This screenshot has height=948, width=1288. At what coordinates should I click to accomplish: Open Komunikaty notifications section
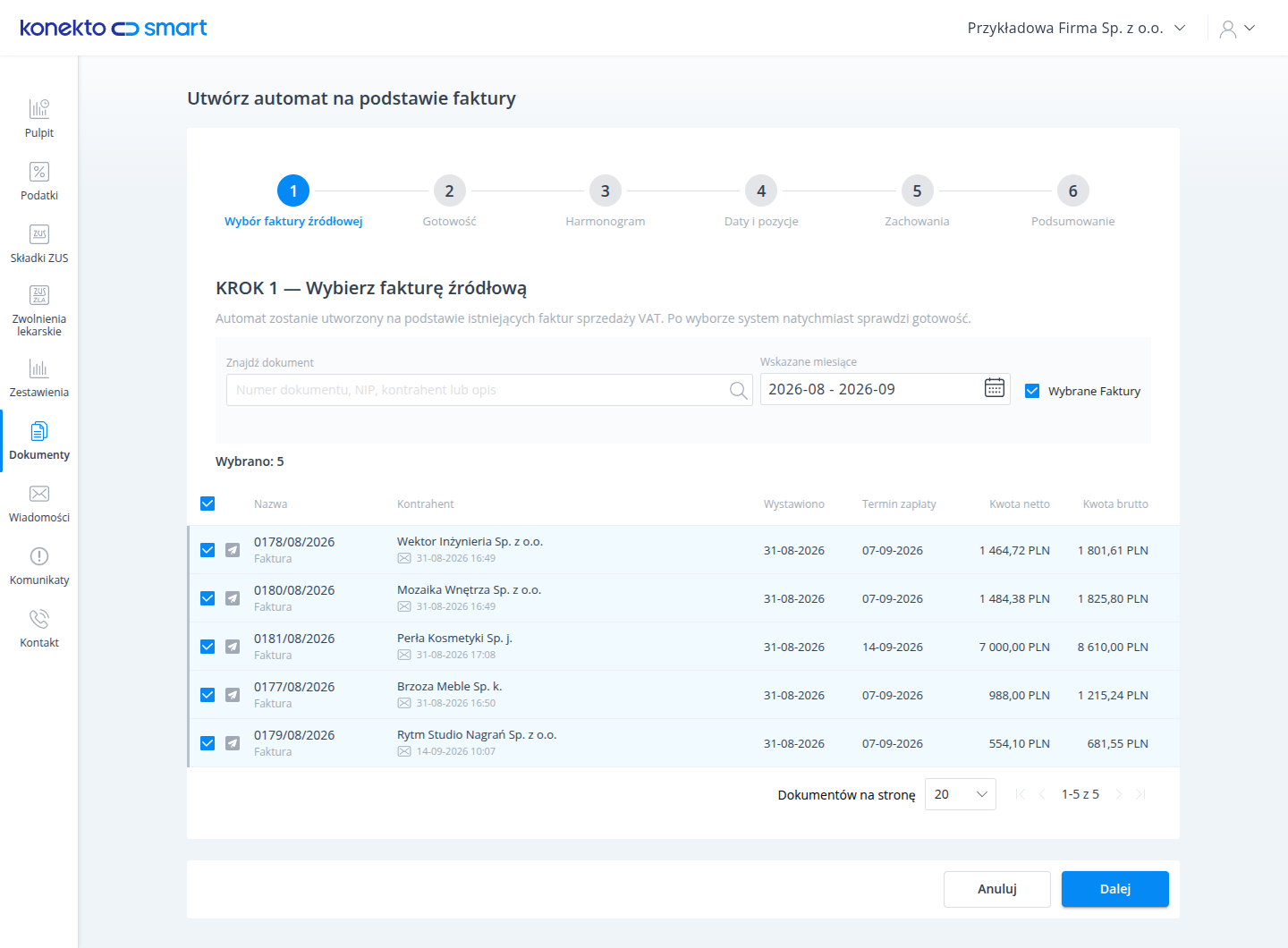coord(39,566)
